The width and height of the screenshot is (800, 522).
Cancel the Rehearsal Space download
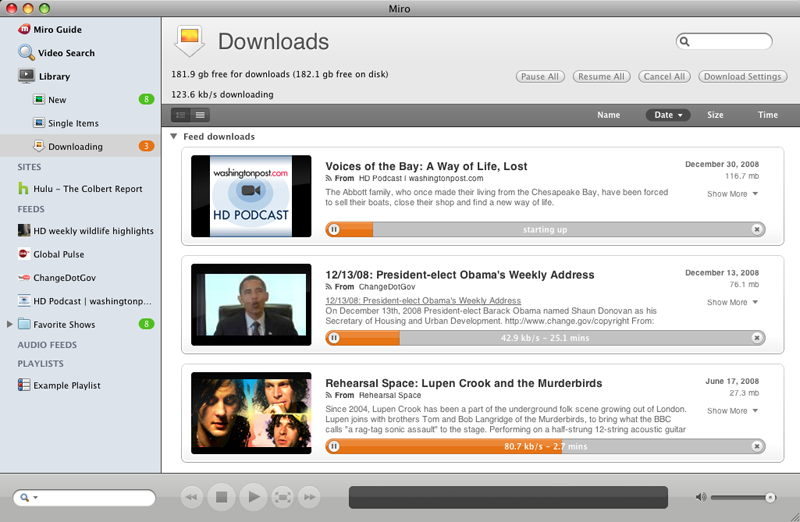(757, 446)
